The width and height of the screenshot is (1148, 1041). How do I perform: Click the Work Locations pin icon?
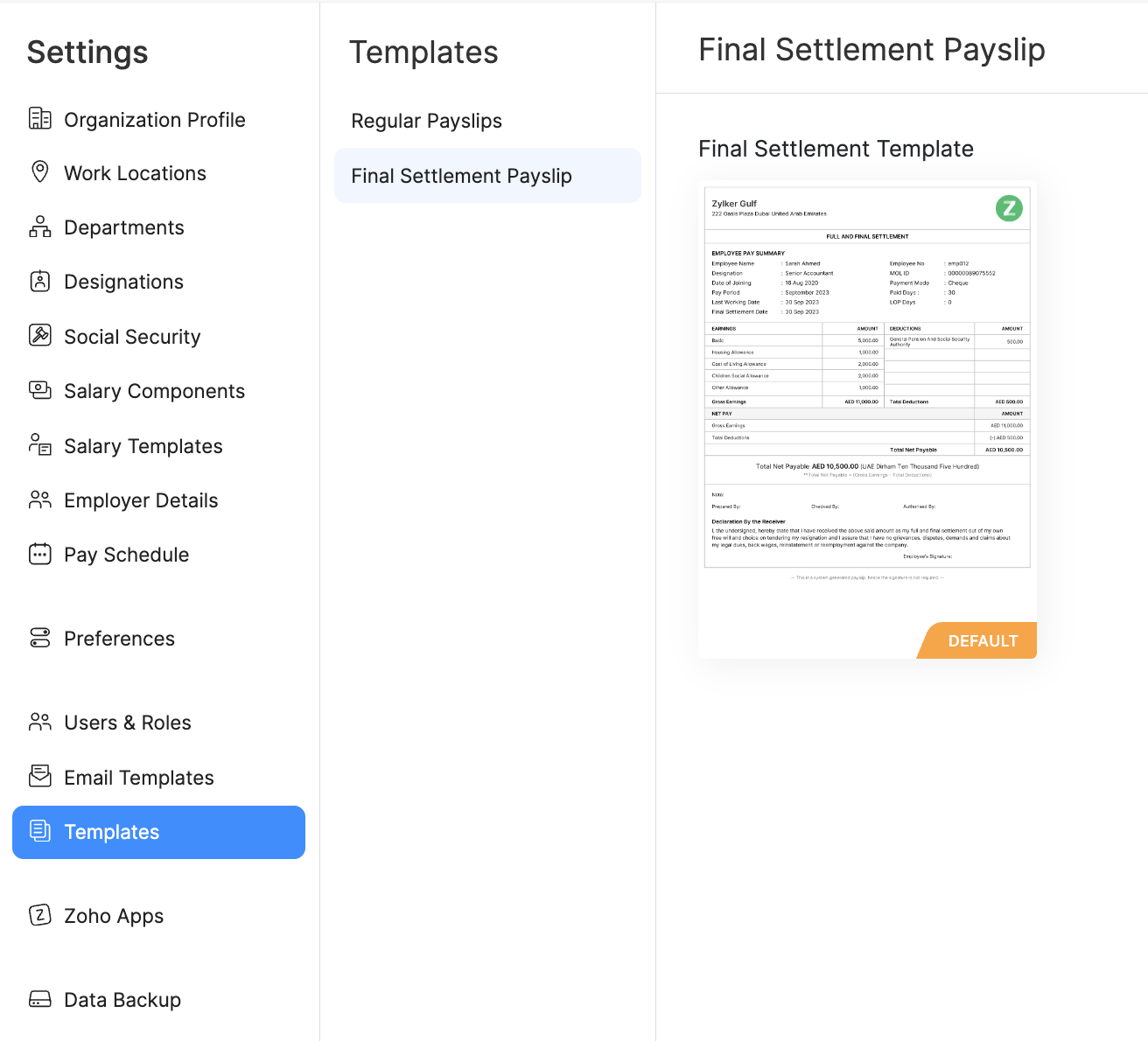coord(40,171)
